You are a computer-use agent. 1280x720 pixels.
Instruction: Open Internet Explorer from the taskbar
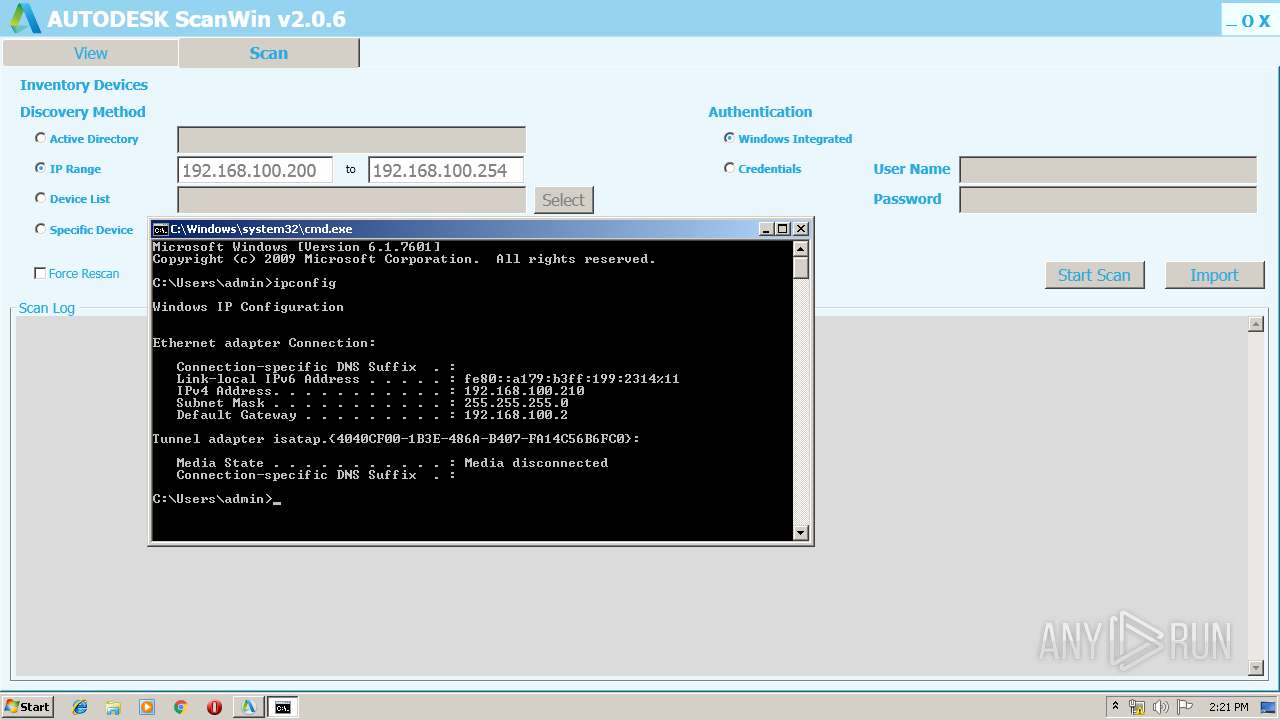pyautogui.click(x=80, y=707)
